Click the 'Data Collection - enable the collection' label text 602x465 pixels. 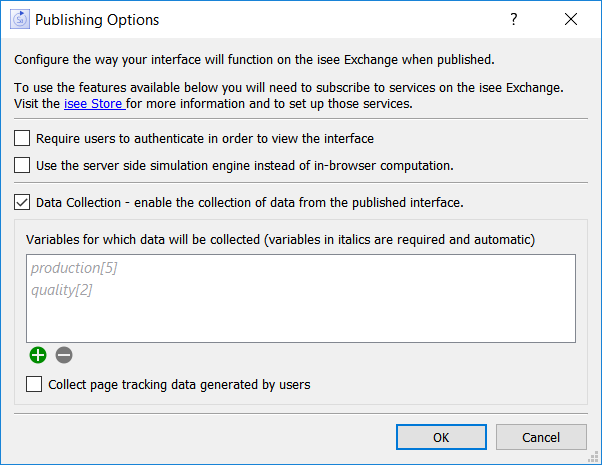pyautogui.click(x=250, y=202)
